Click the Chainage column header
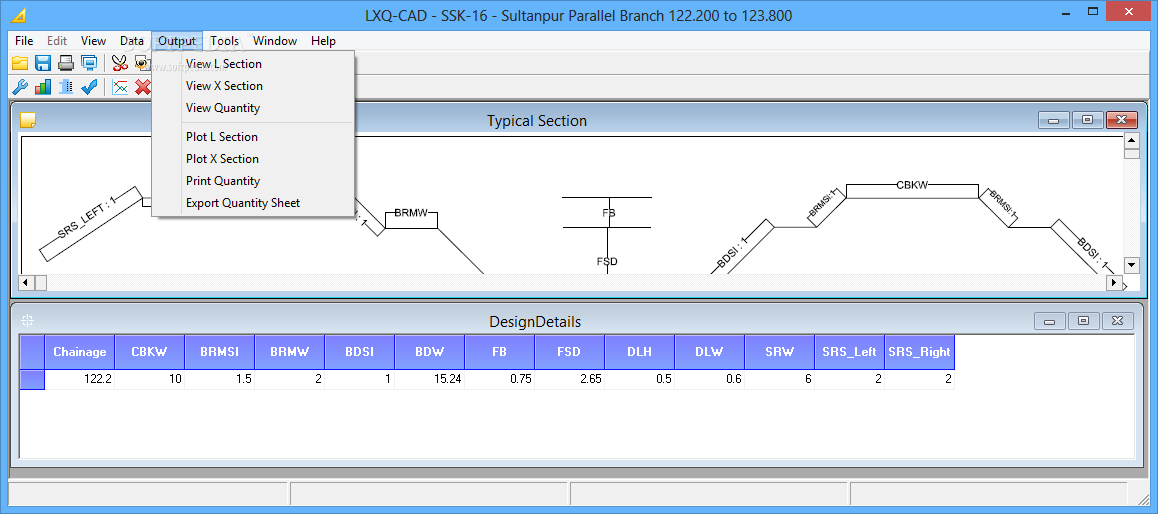This screenshot has height=514, width=1158. pyautogui.click(x=80, y=352)
